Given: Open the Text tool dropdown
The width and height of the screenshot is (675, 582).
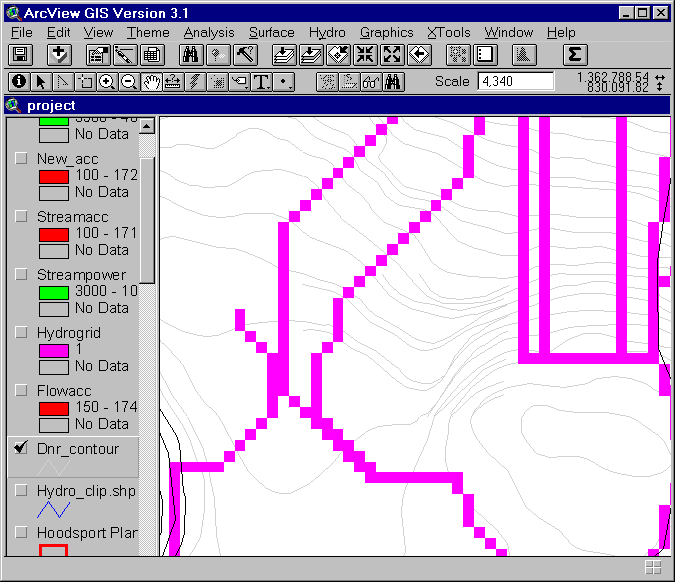Looking at the screenshot, I should pos(261,81).
